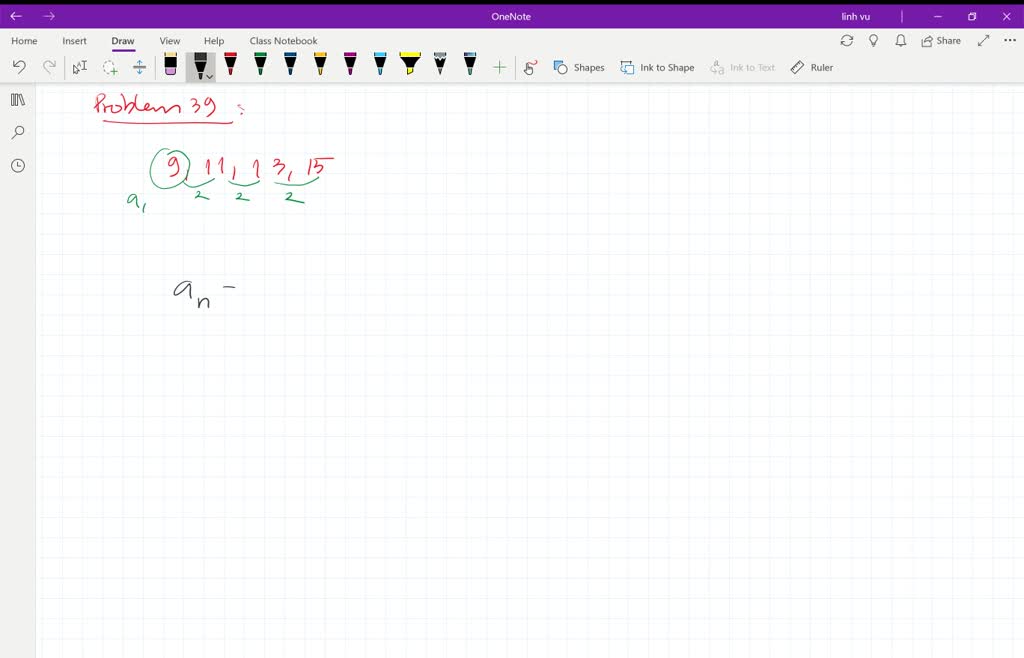Viewport: 1024px width, 658px height.
Task: Open the Shapes gallery
Action: [579, 67]
